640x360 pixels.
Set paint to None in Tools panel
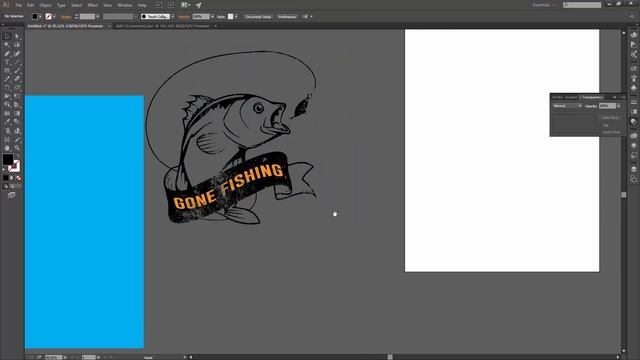click(18, 178)
